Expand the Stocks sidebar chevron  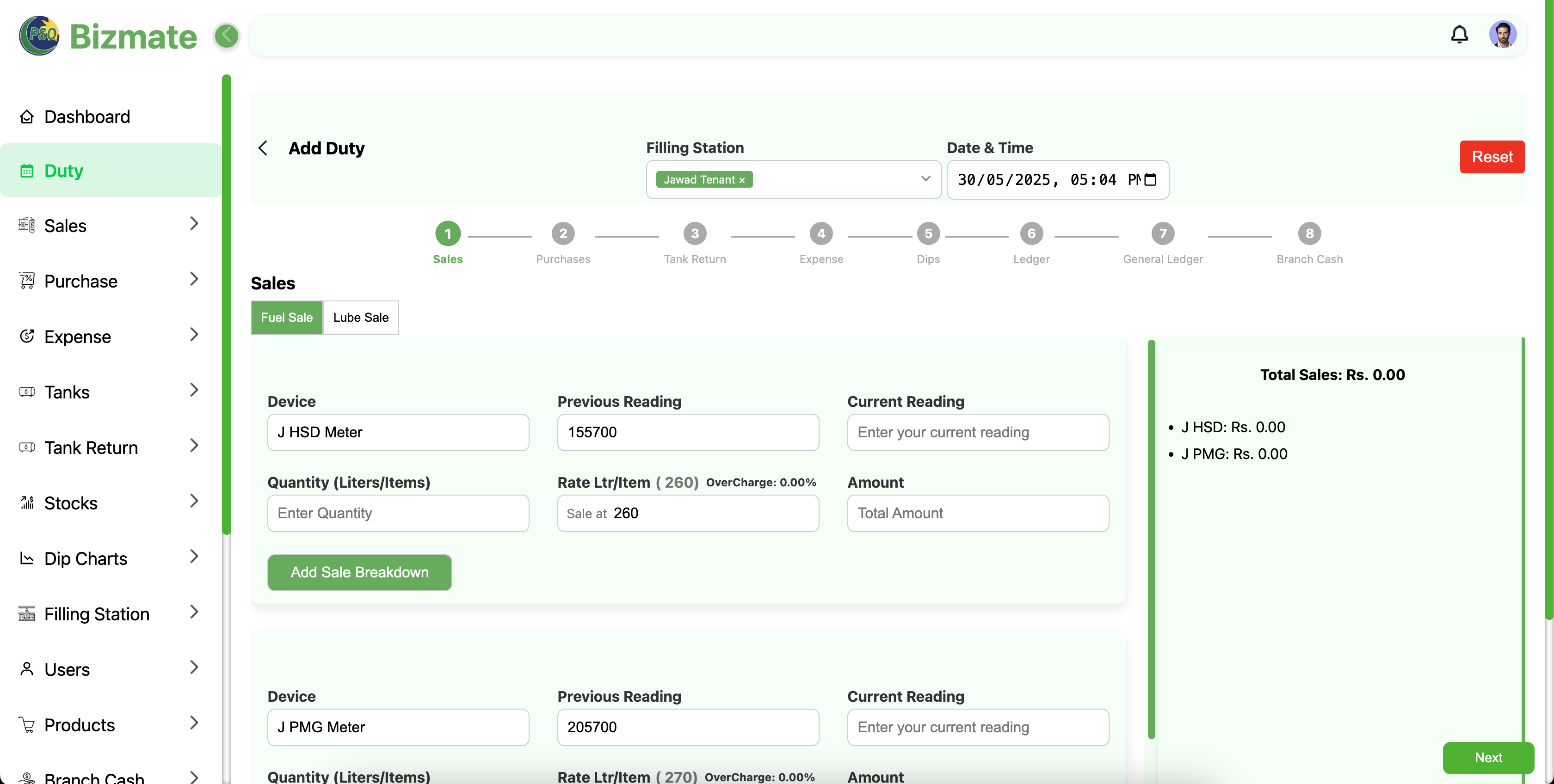[x=194, y=501]
